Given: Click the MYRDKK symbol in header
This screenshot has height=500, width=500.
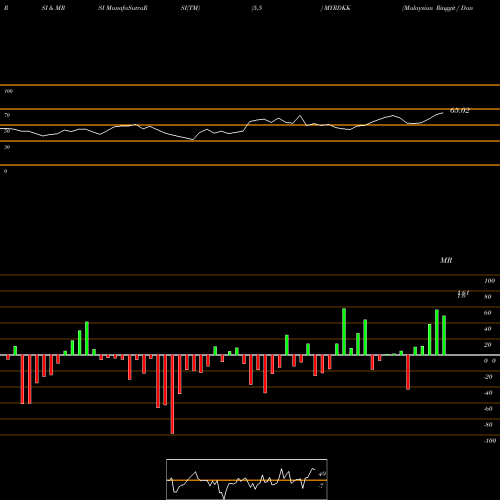Looking at the screenshot, I should (x=337, y=8).
